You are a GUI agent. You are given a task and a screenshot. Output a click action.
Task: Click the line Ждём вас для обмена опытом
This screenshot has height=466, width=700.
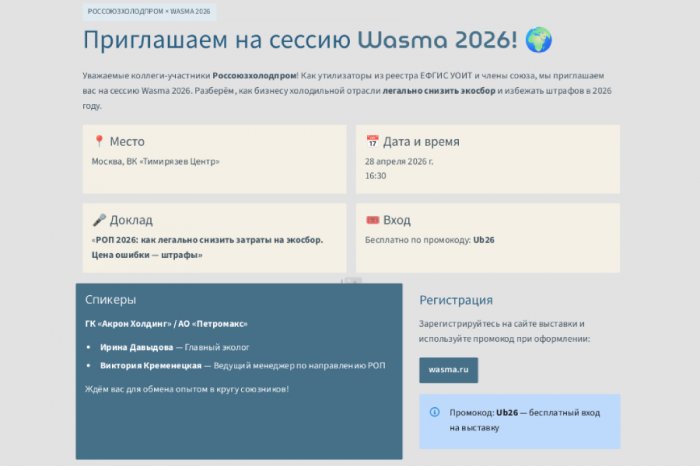[x=187, y=389]
